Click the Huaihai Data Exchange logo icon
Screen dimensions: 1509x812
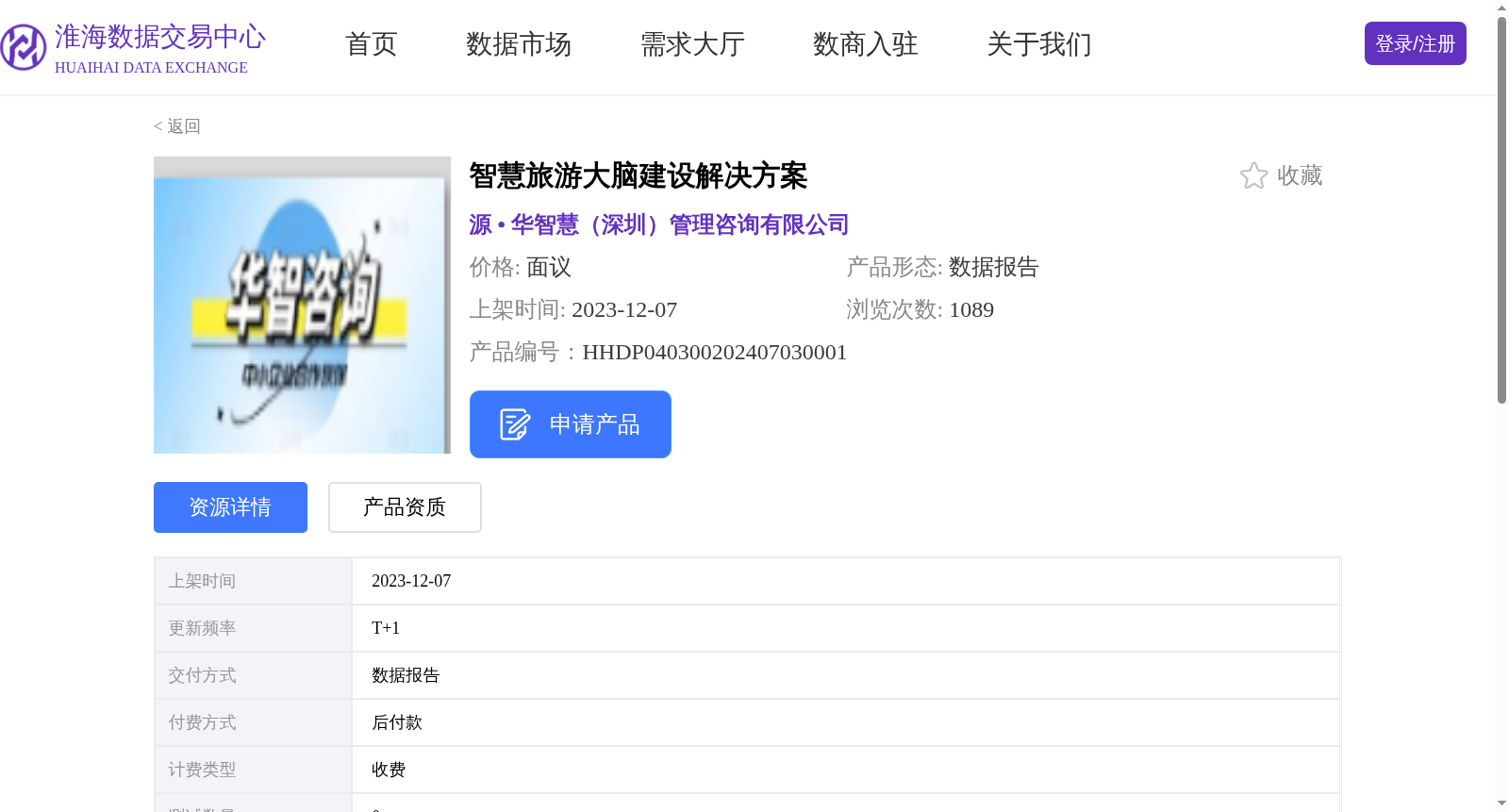(23, 47)
